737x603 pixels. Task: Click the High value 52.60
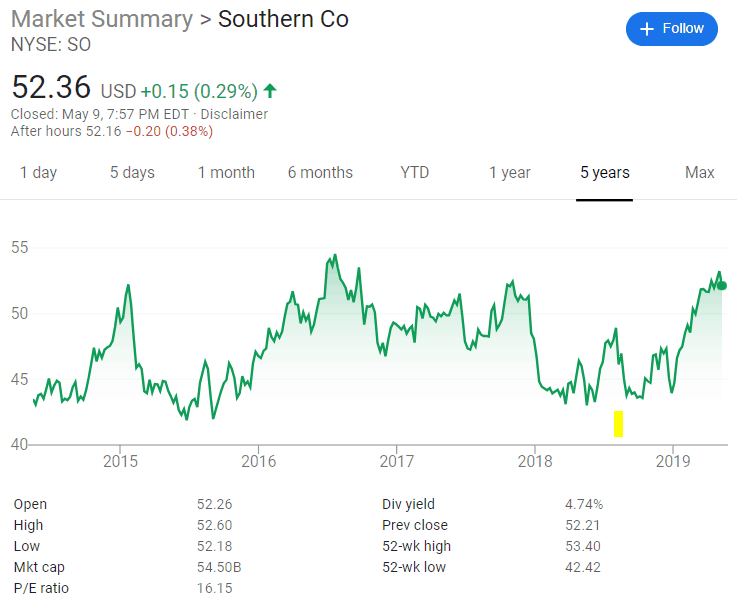click(214, 525)
